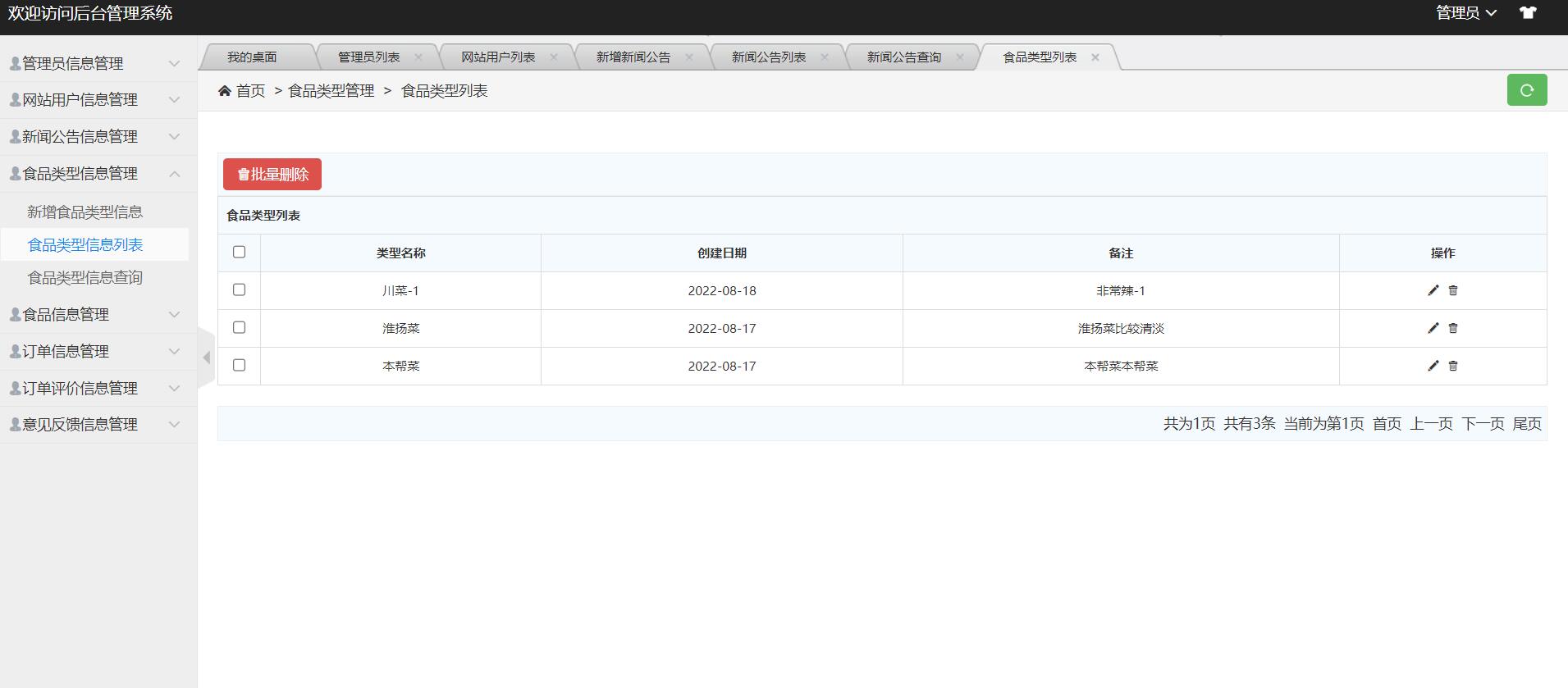Collapse the 食品类型信息管理 menu chevron
This screenshot has height=688, width=1568.
174,173
